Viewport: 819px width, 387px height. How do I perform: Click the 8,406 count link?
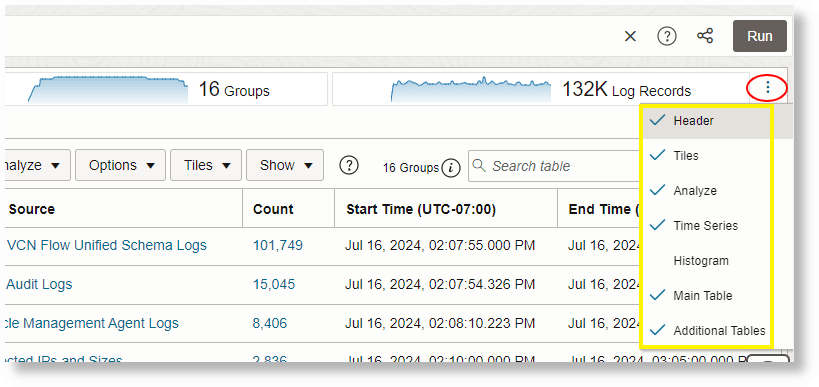[270, 323]
